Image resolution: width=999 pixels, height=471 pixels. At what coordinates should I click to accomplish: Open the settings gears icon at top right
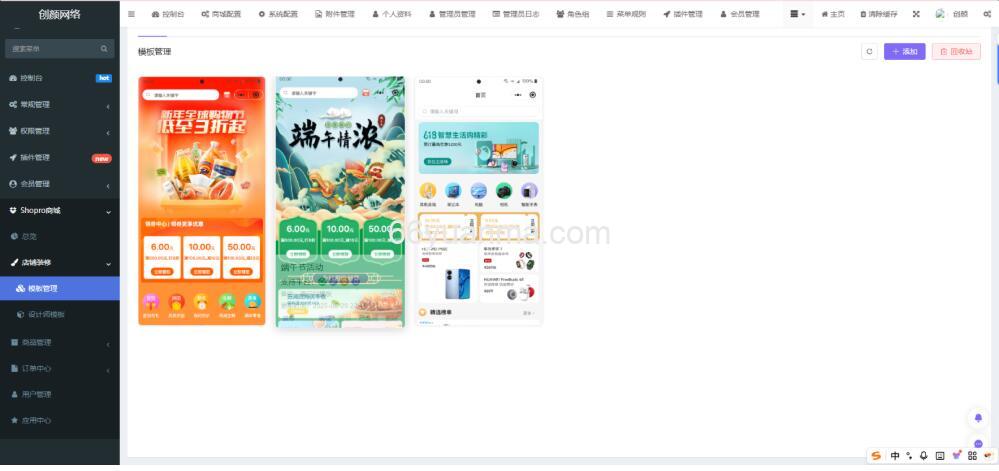pos(987,14)
